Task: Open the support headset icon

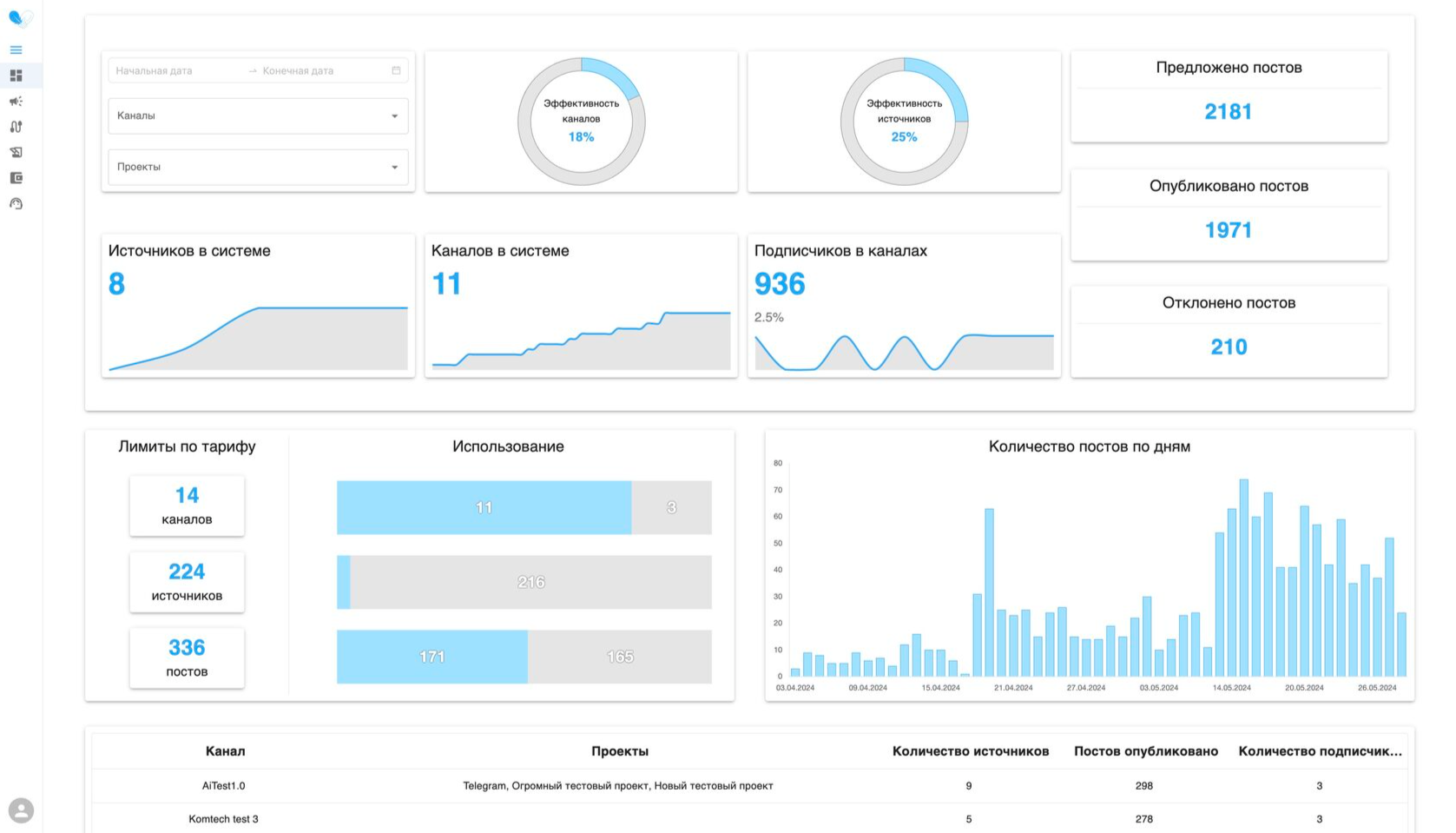Action: point(16,203)
